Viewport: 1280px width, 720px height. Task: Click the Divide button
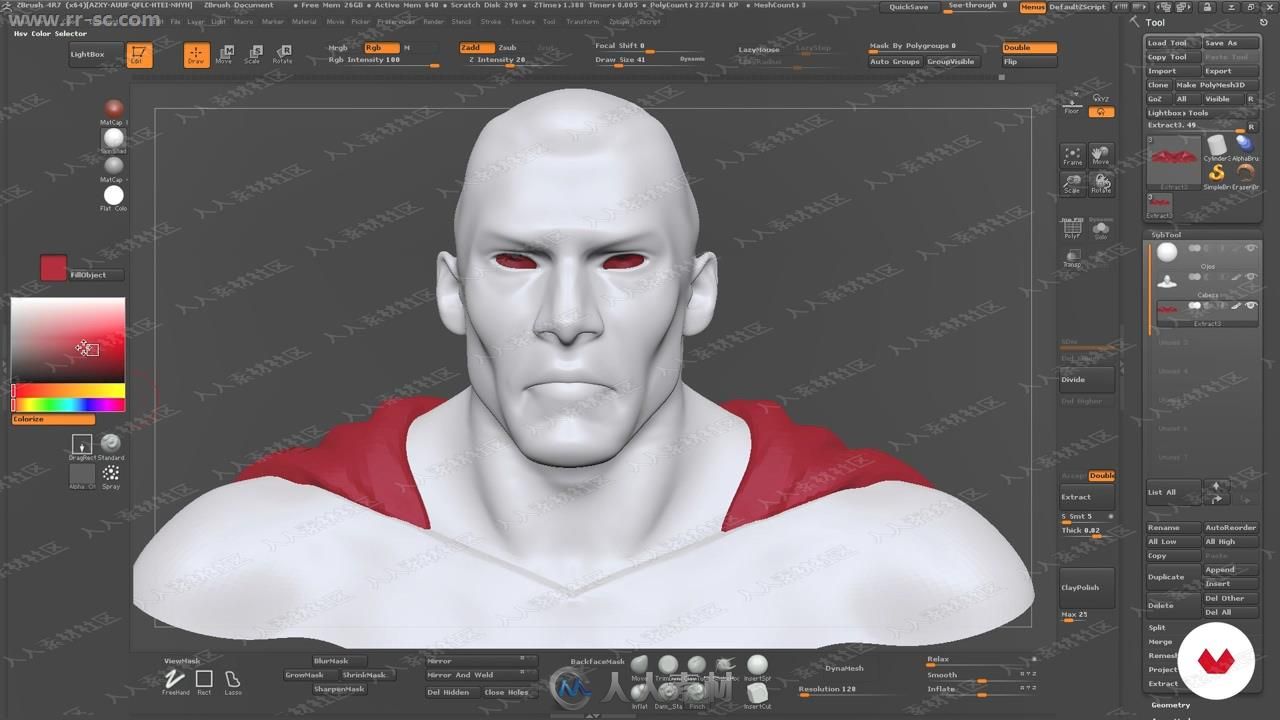(x=1087, y=380)
